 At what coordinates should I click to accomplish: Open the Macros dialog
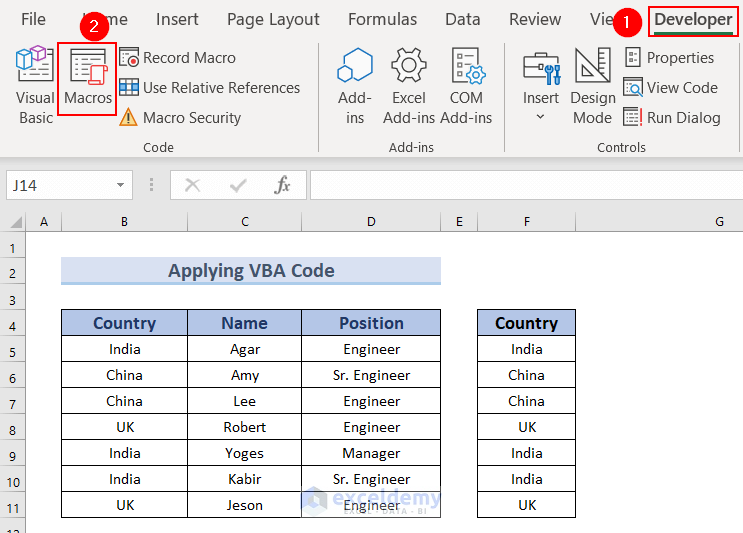coord(88,78)
